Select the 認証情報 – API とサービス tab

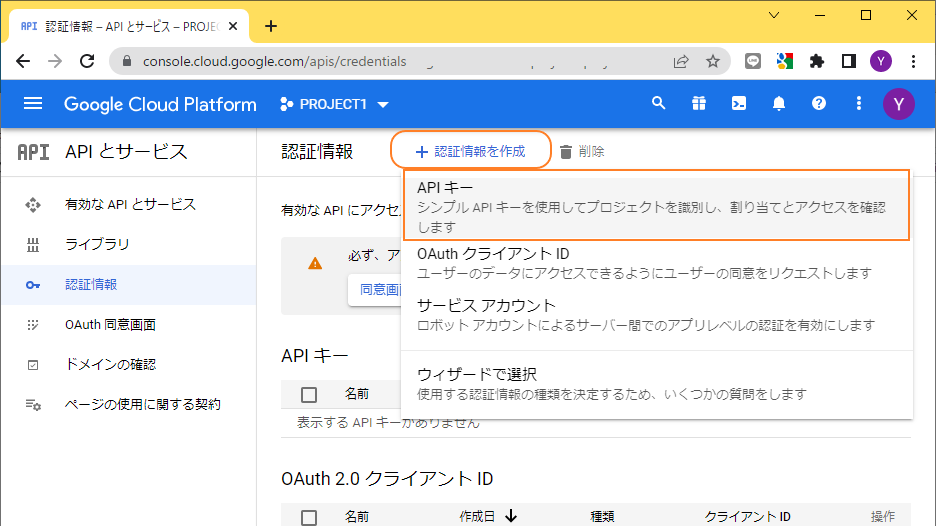(128, 26)
